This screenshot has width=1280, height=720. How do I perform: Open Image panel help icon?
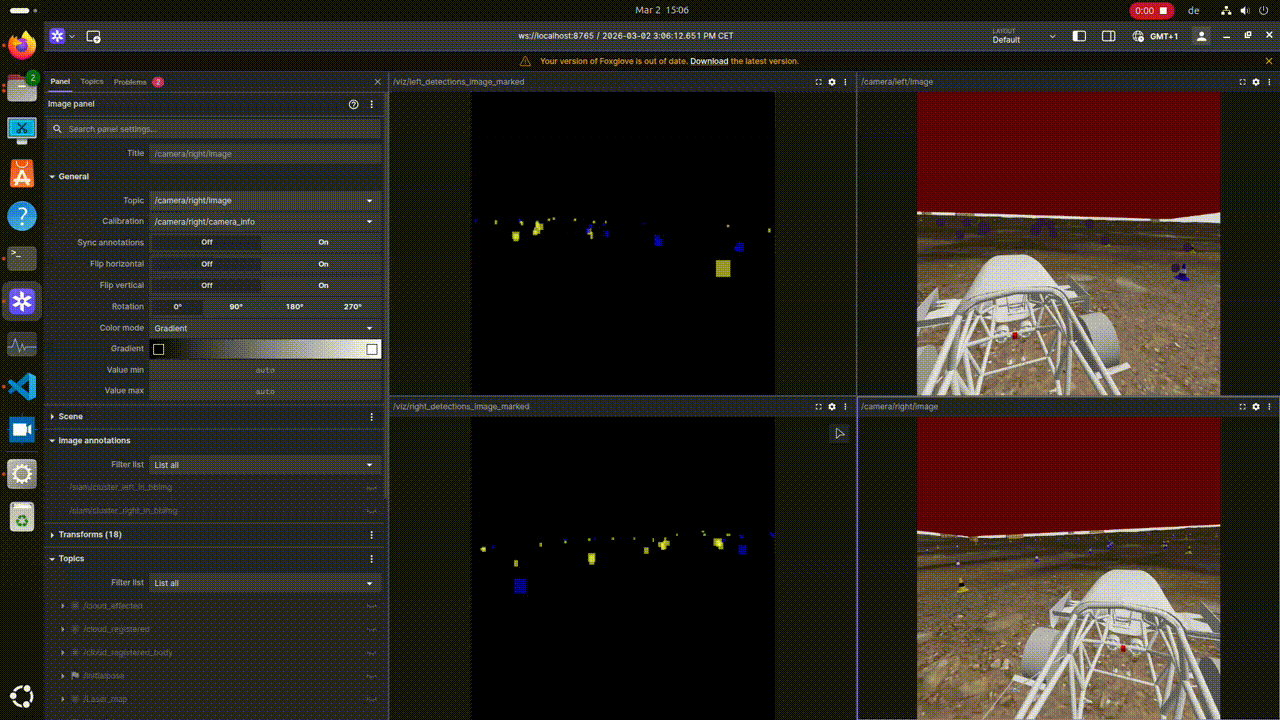[353, 104]
